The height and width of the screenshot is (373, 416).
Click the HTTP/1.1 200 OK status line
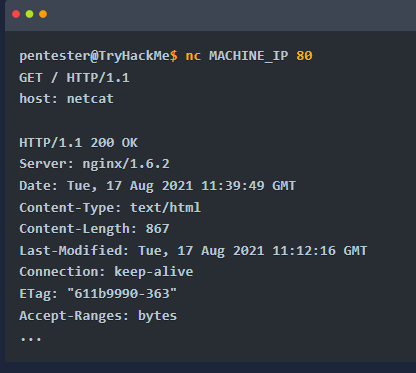[78, 143]
